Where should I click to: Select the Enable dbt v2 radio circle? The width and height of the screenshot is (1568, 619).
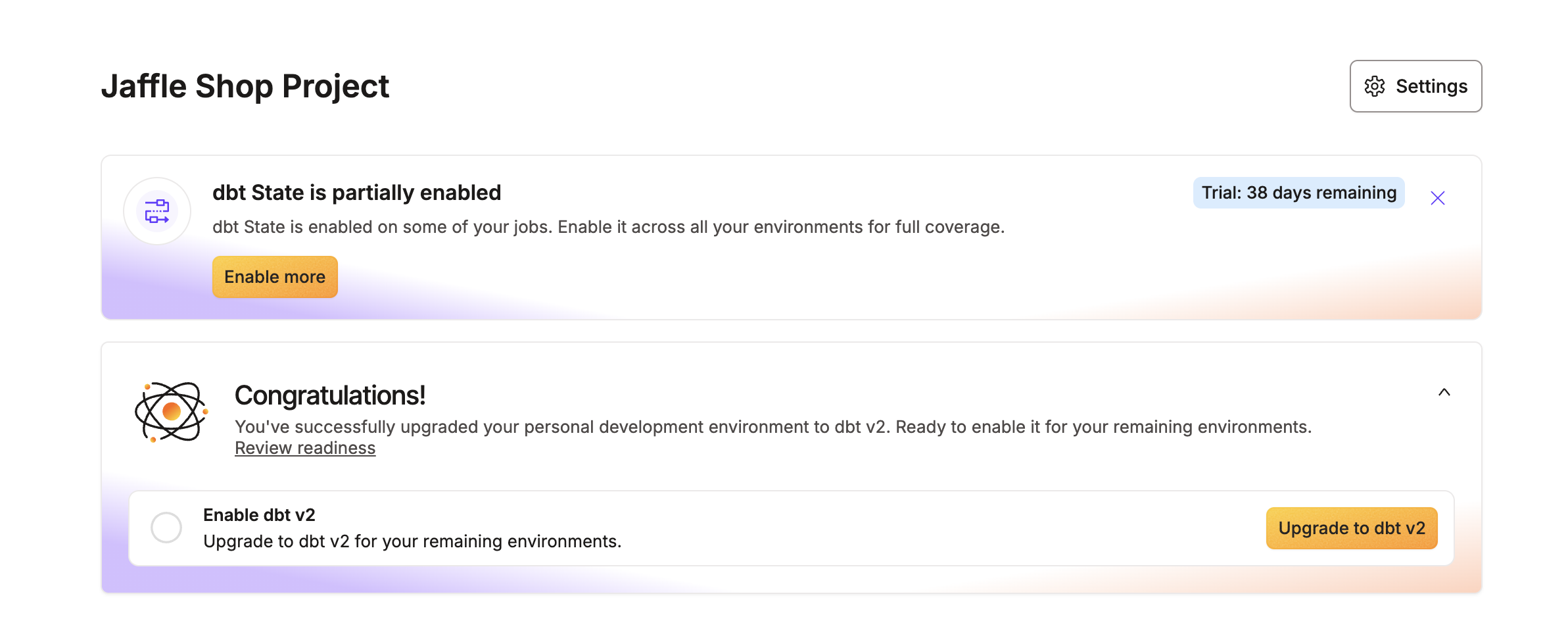tap(166, 528)
